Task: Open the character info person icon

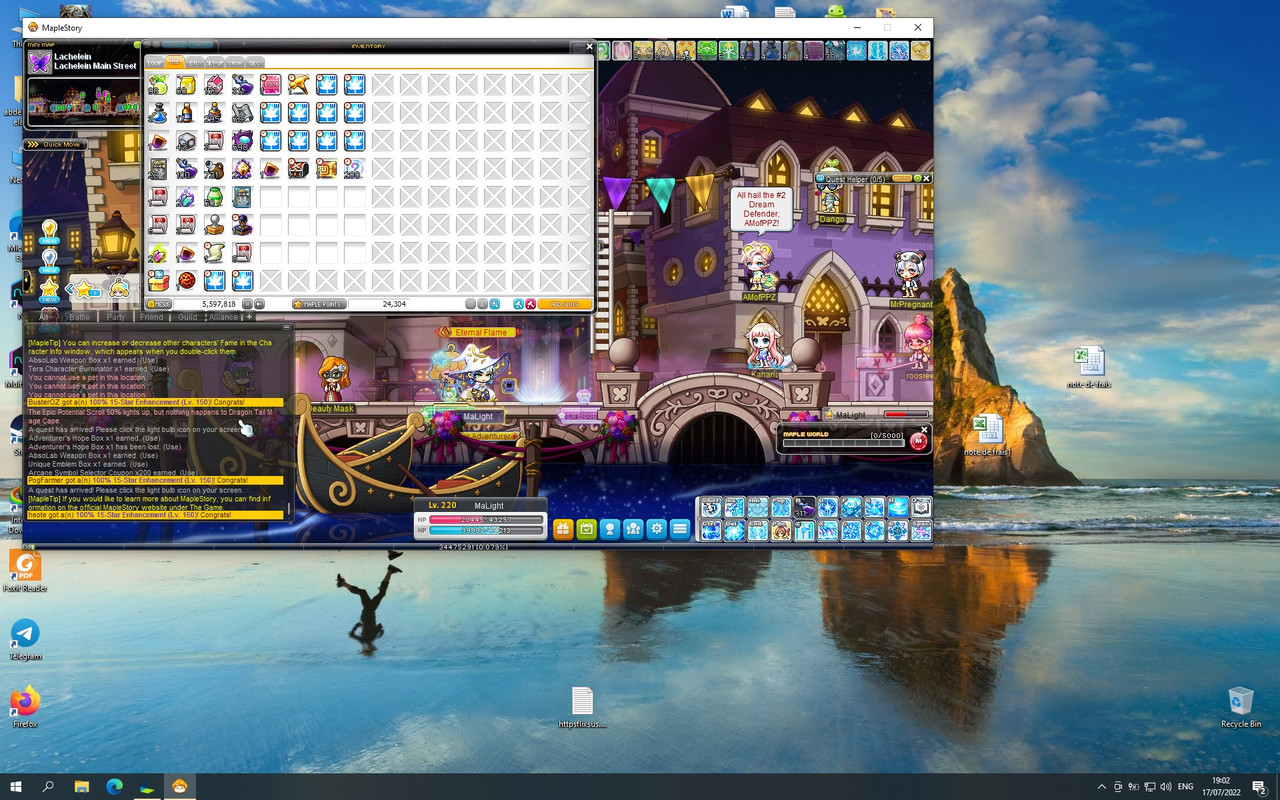Action: (610, 528)
